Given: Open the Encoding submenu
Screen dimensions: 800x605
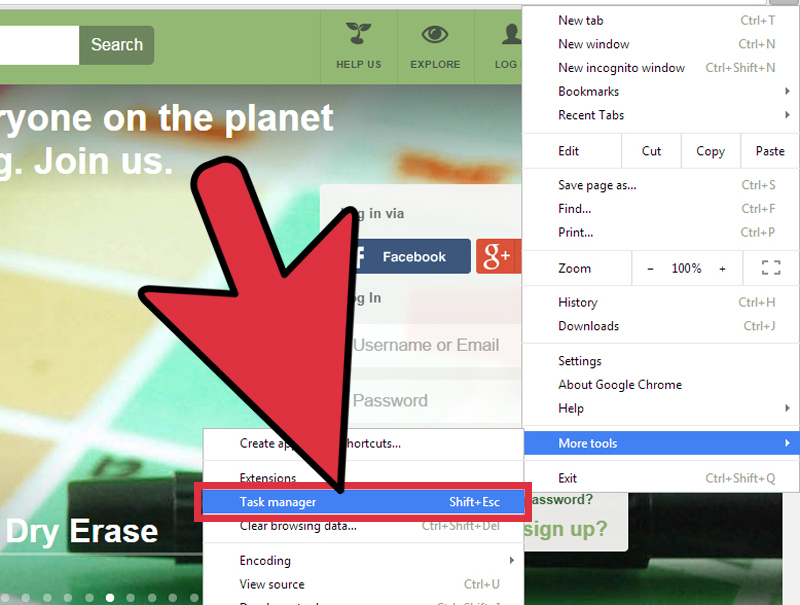Looking at the screenshot, I should (x=363, y=560).
